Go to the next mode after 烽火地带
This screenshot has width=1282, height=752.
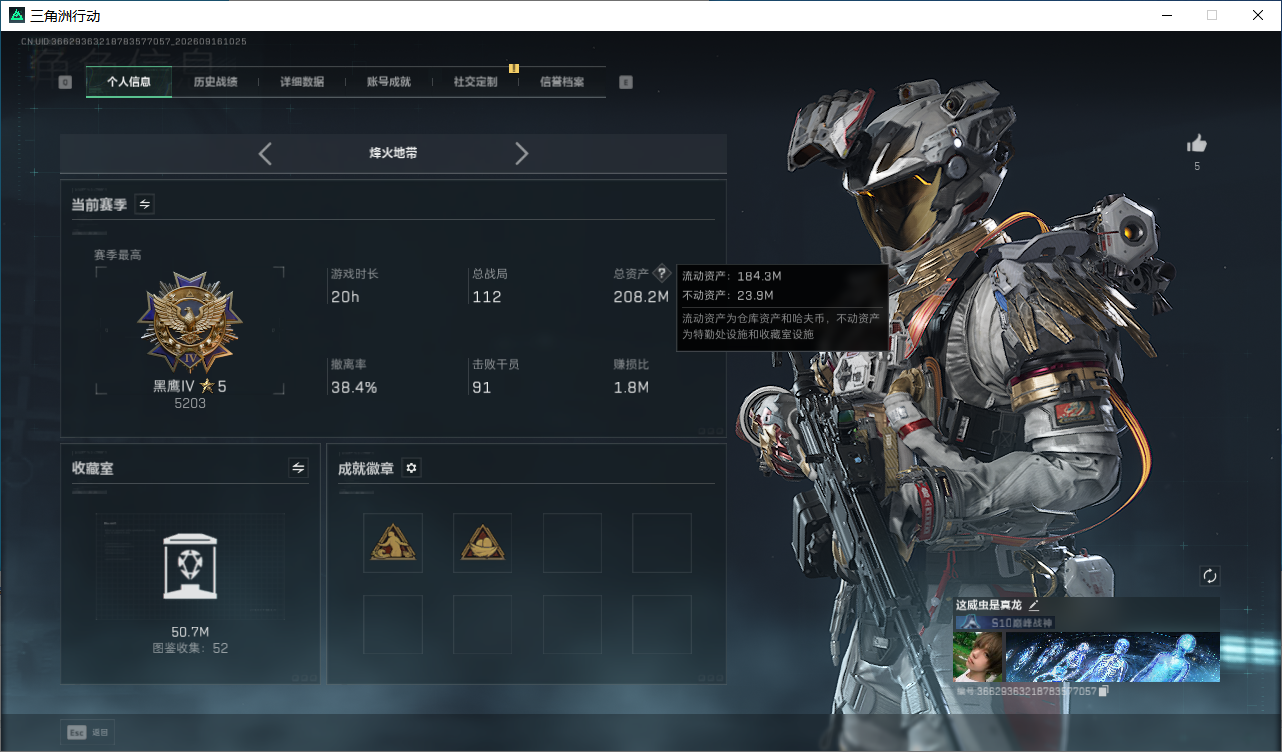[521, 153]
